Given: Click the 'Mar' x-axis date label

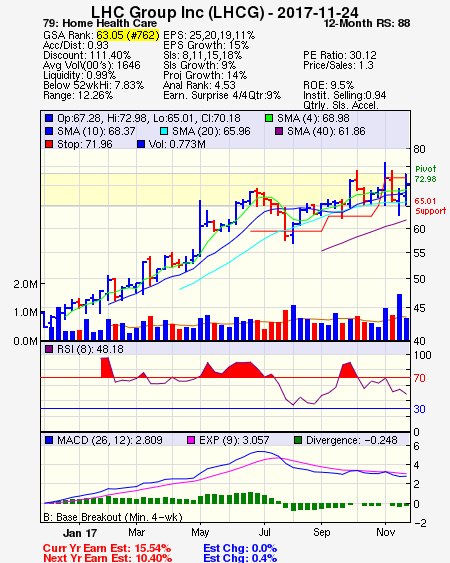Looking at the screenshot, I should click(136, 532).
